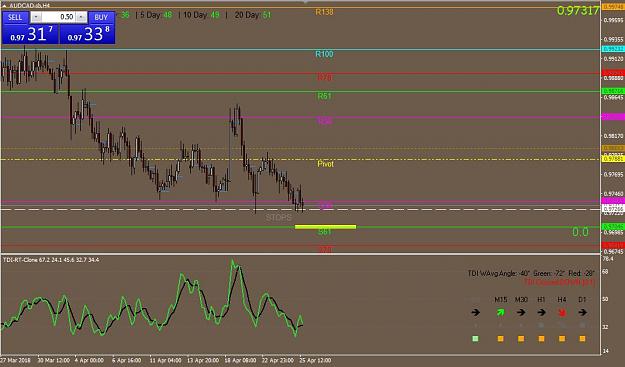Click the yellow Pivot price tag on price scale
The height and width of the screenshot is (367, 625).
coord(613,159)
